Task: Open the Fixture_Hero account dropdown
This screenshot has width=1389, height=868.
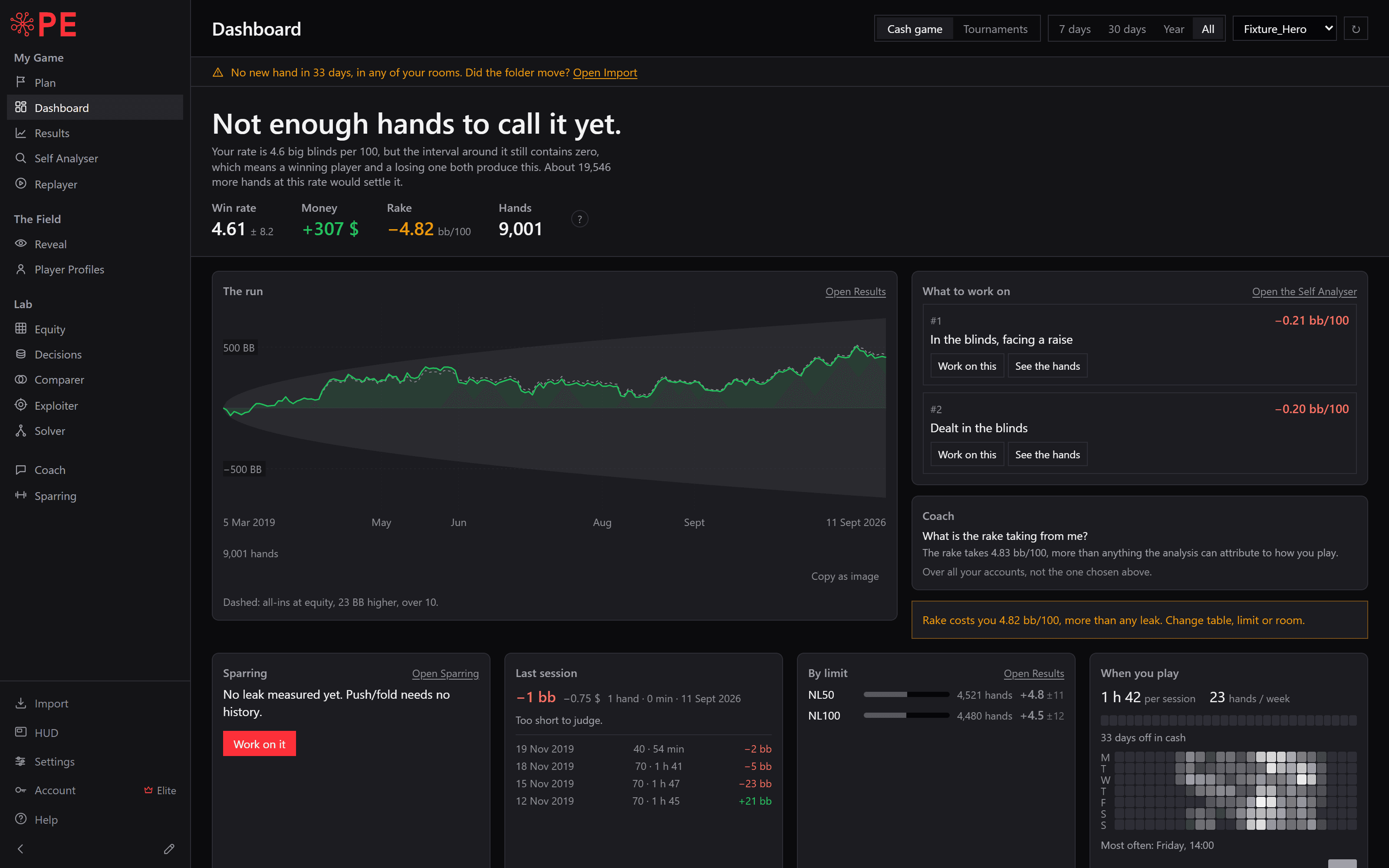Action: click(x=1284, y=29)
